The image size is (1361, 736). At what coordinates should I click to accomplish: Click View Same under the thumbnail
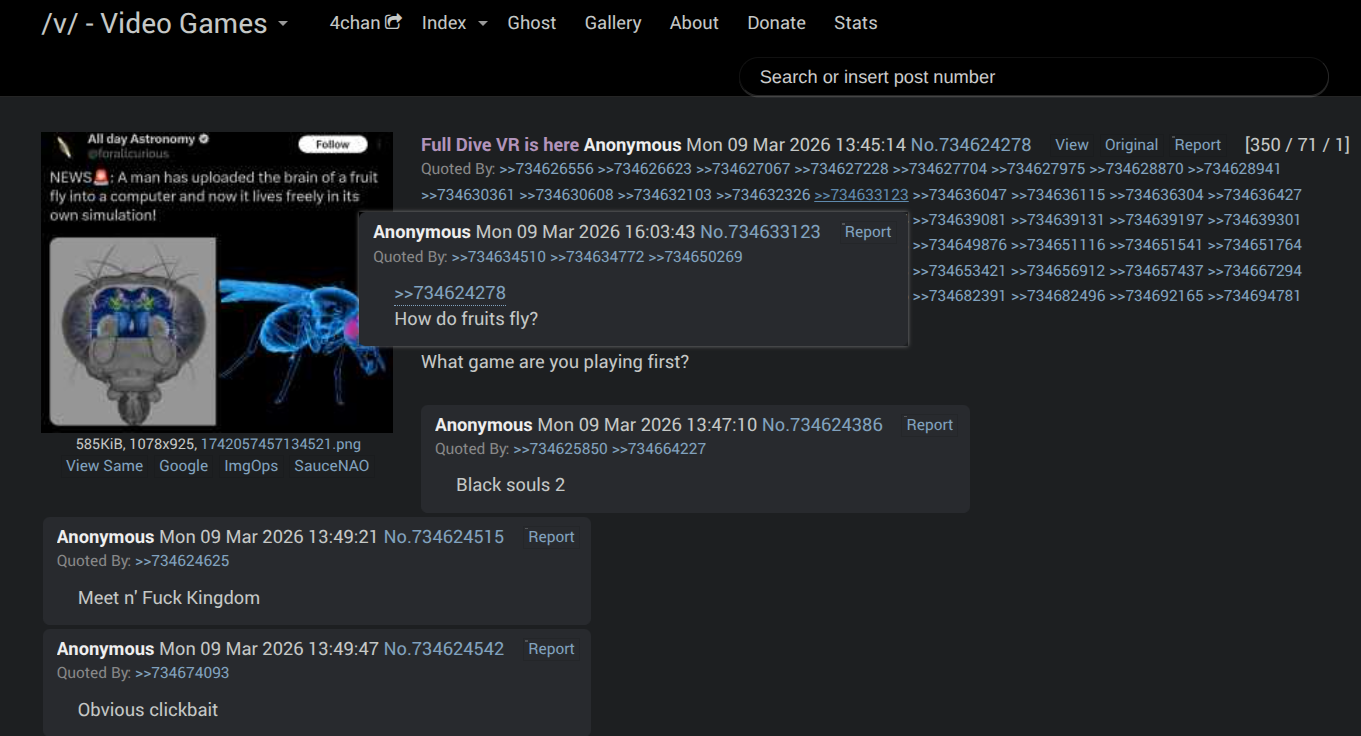[104, 466]
